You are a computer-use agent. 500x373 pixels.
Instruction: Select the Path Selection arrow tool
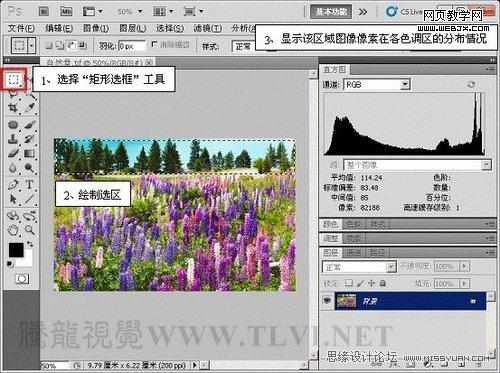[x=13, y=199]
